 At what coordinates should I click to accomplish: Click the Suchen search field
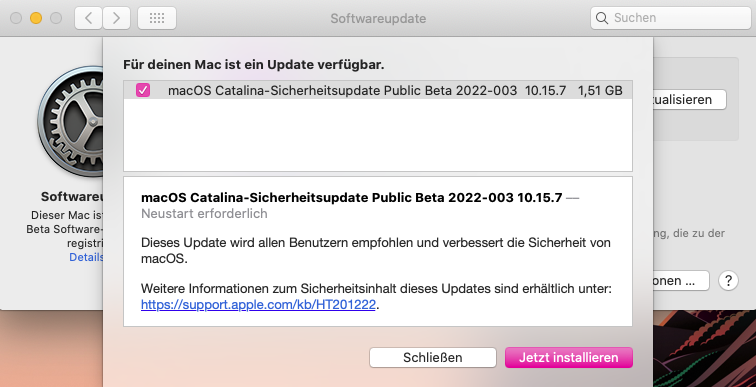pyautogui.click(x=671, y=18)
